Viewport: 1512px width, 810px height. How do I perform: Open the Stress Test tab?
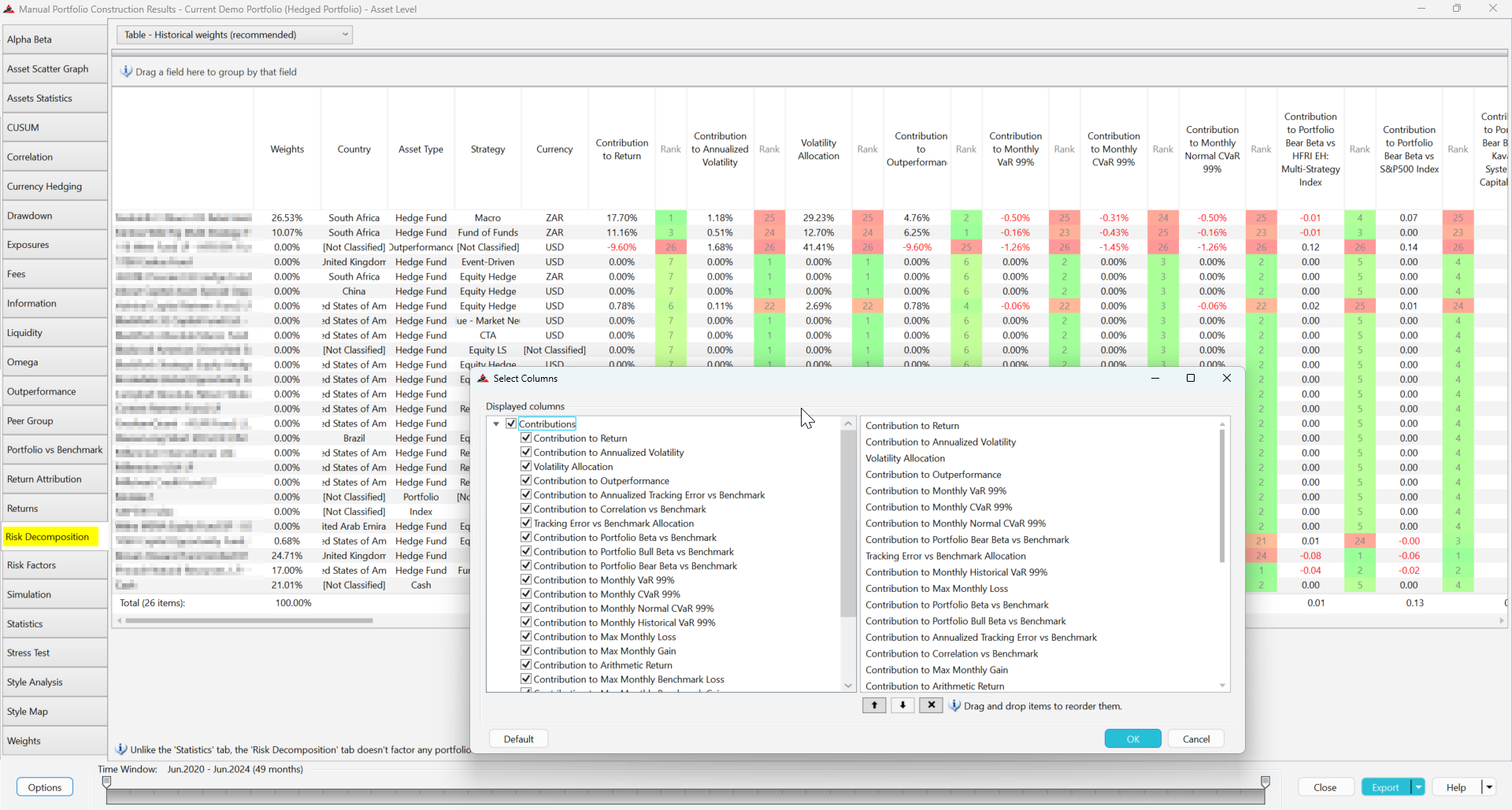pyautogui.click(x=54, y=652)
